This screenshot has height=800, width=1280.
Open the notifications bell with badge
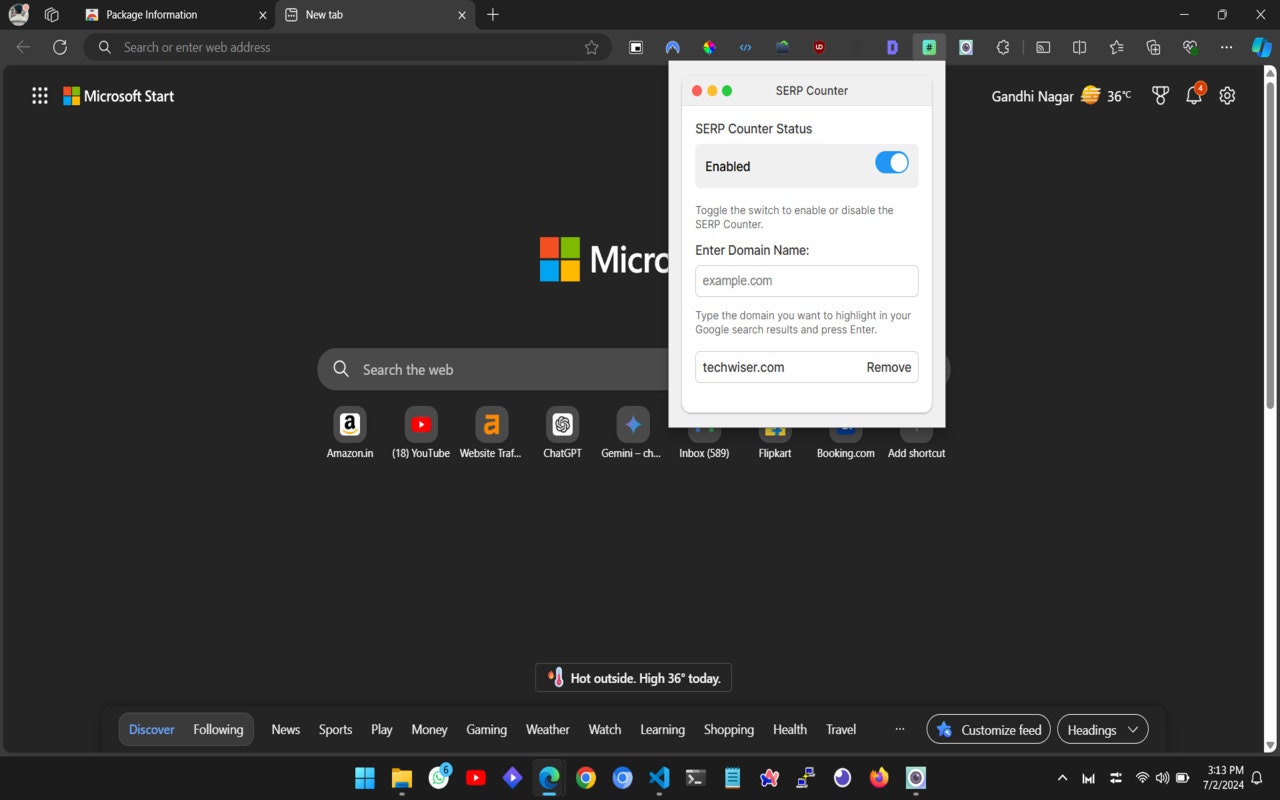point(1194,96)
